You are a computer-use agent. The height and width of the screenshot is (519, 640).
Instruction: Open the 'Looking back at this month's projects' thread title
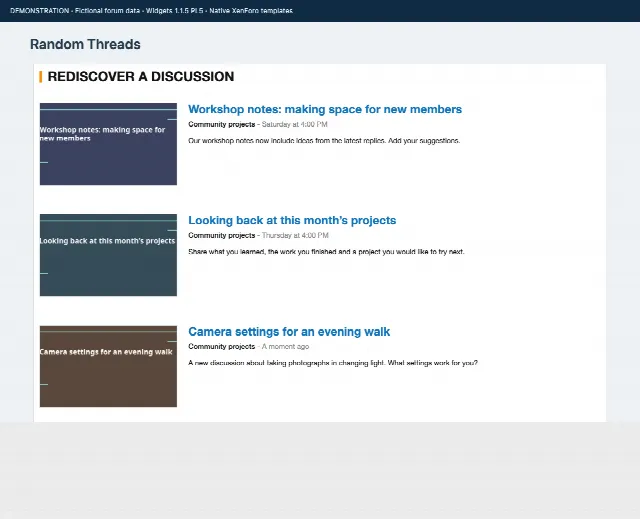(292, 220)
